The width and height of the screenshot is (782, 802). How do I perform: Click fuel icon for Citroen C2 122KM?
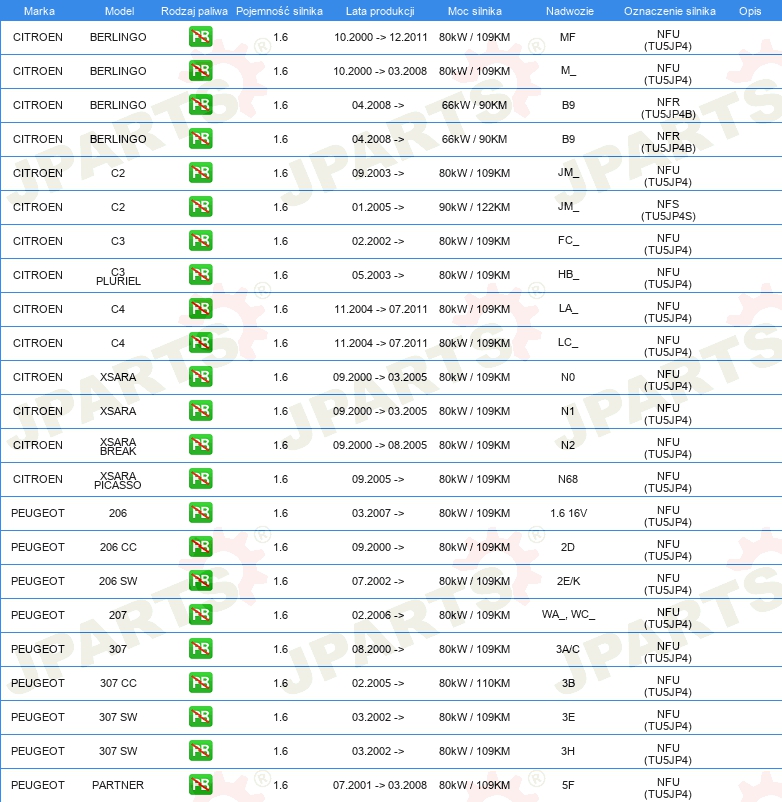point(200,207)
